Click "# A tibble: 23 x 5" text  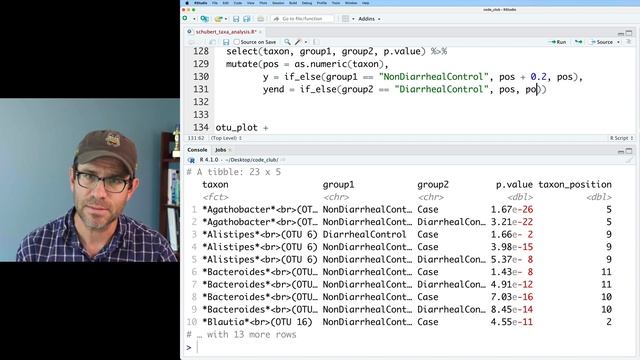click(x=234, y=172)
